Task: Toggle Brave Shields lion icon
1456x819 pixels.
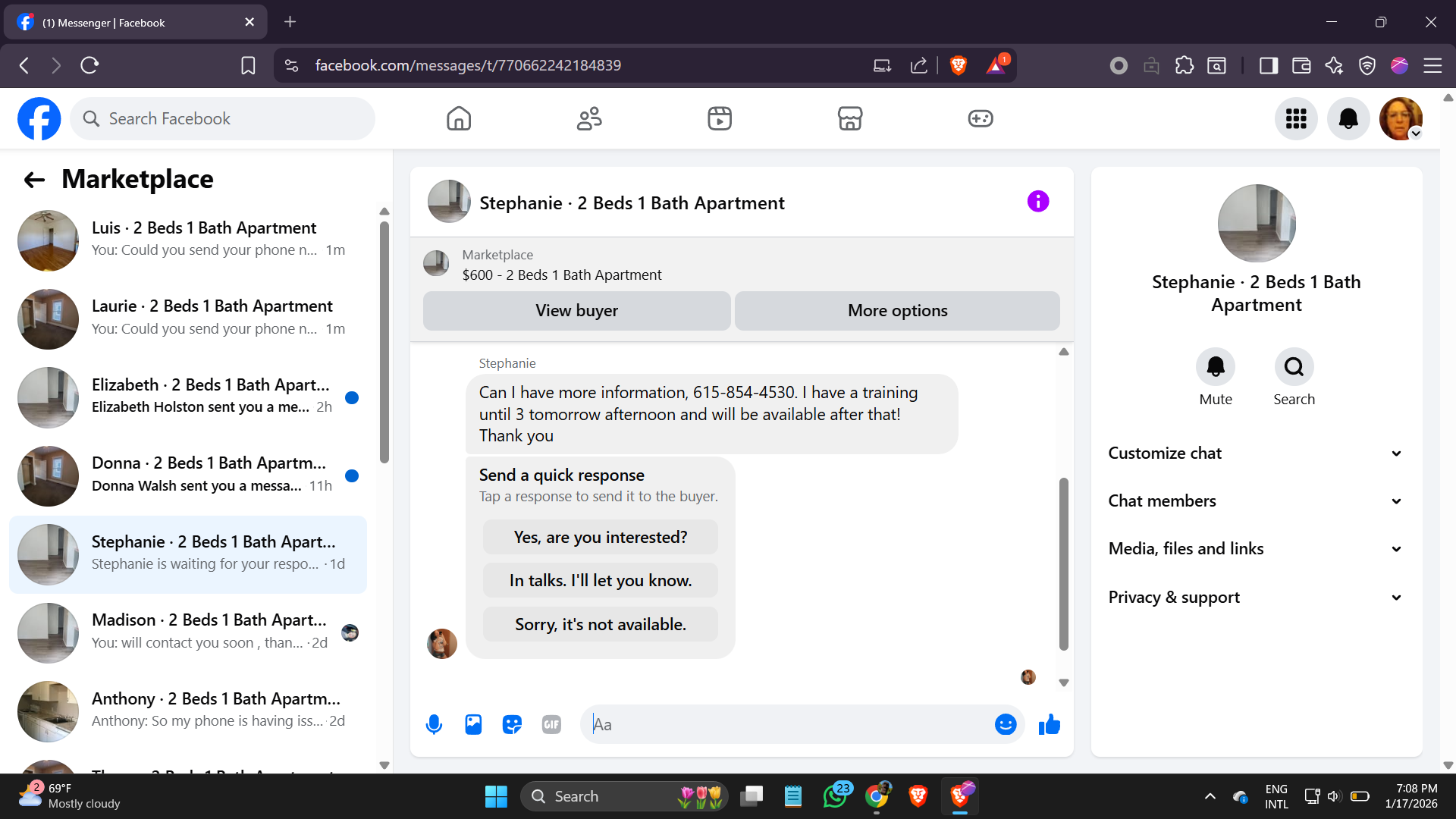Action: (958, 65)
